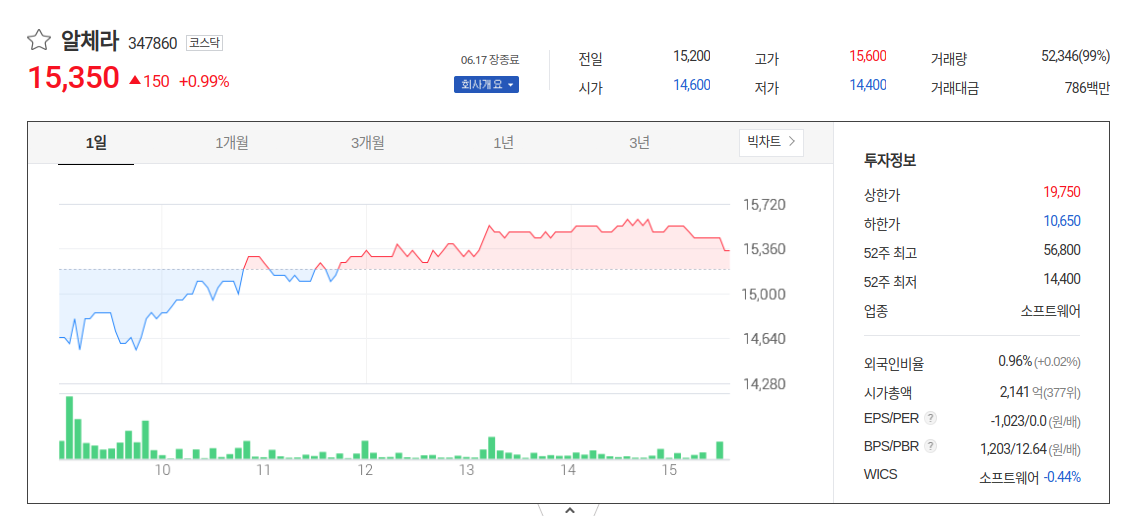Click the change rate +0.99%
The height and width of the screenshot is (516, 1126).
[204, 81]
